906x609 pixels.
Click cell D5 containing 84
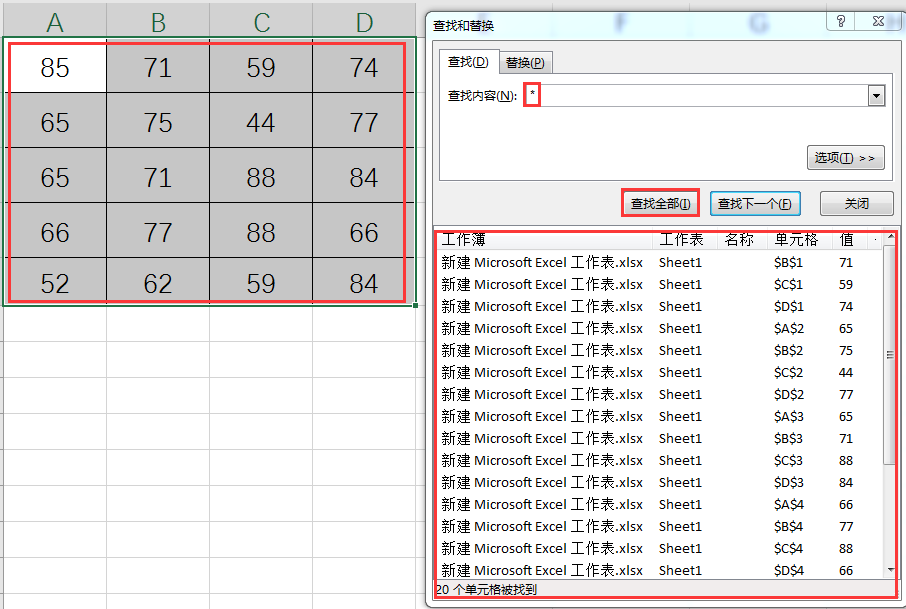364,281
